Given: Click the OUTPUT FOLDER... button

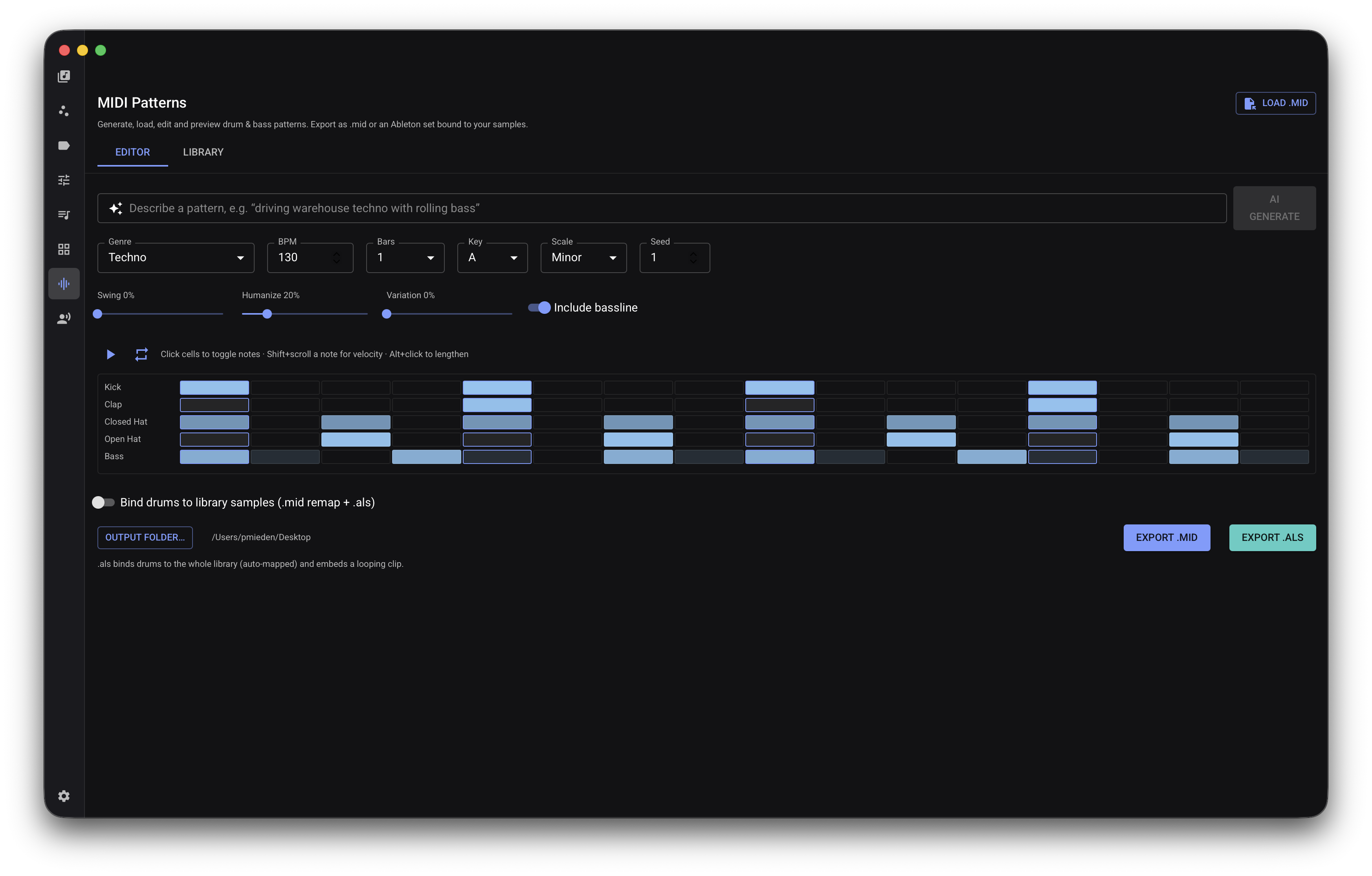Looking at the screenshot, I should click(145, 538).
